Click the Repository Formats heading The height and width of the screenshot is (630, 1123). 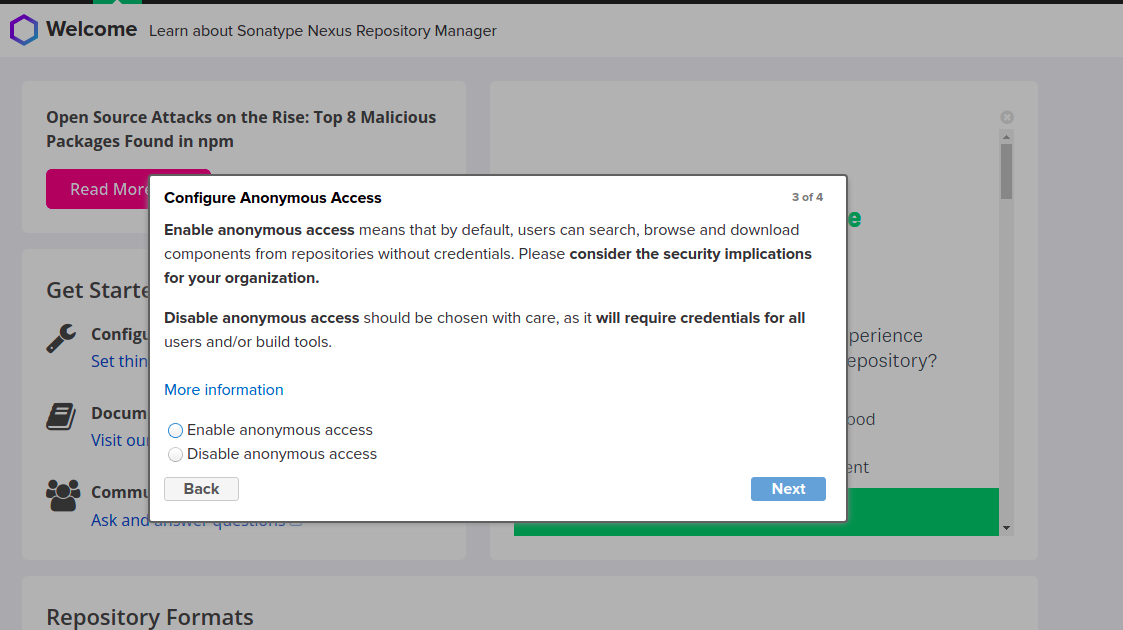150,616
